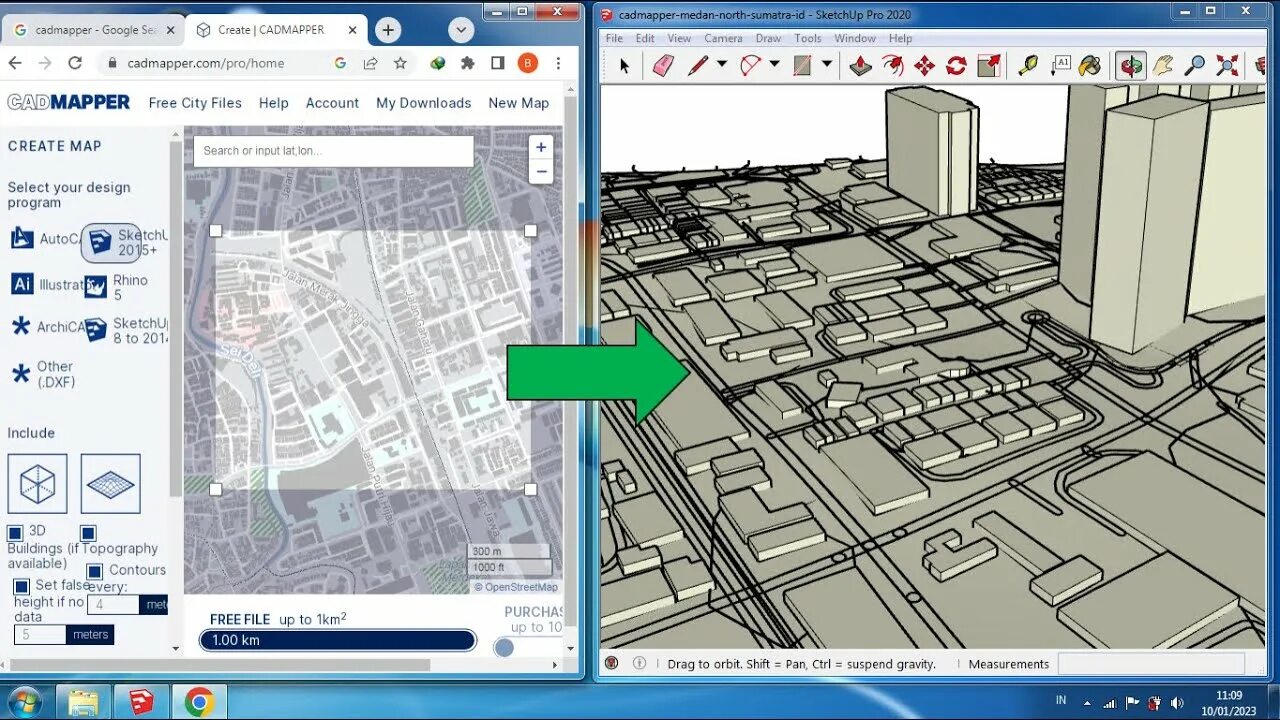Open the Account link
The height and width of the screenshot is (720, 1280).
point(332,103)
